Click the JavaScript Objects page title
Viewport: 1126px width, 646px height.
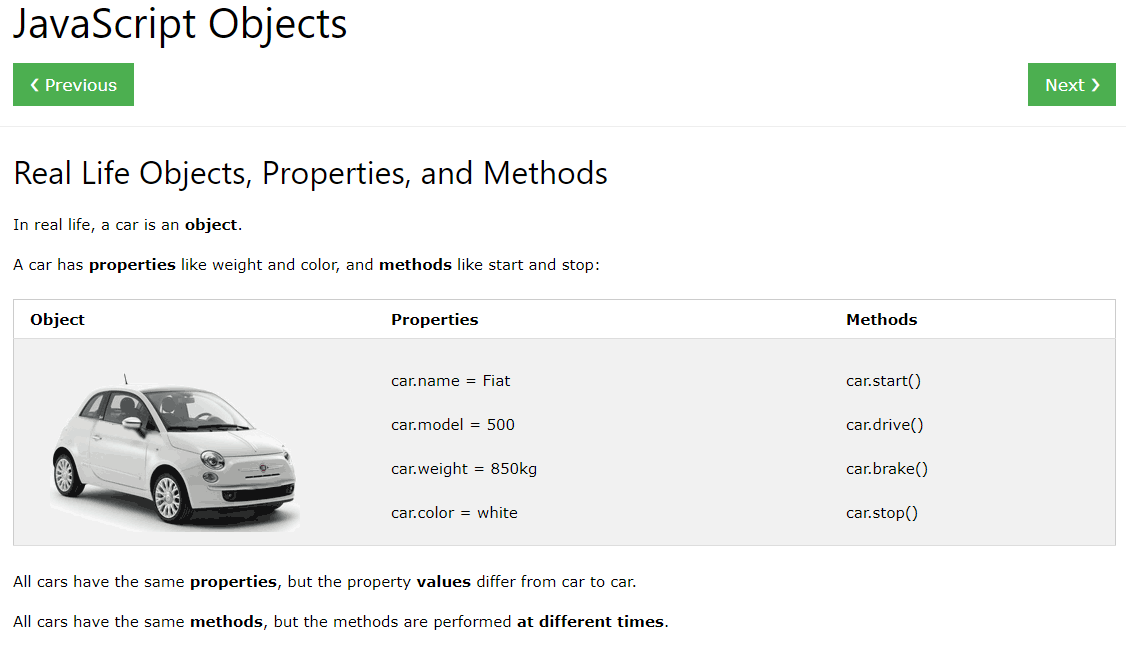[180, 24]
